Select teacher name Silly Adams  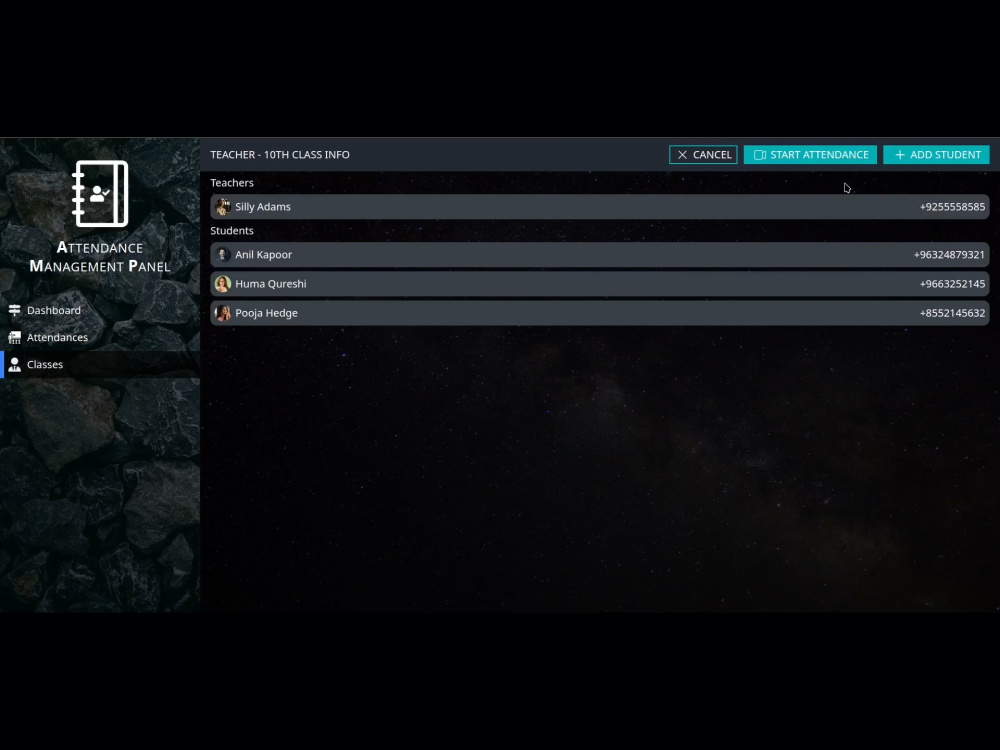[263, 207]
